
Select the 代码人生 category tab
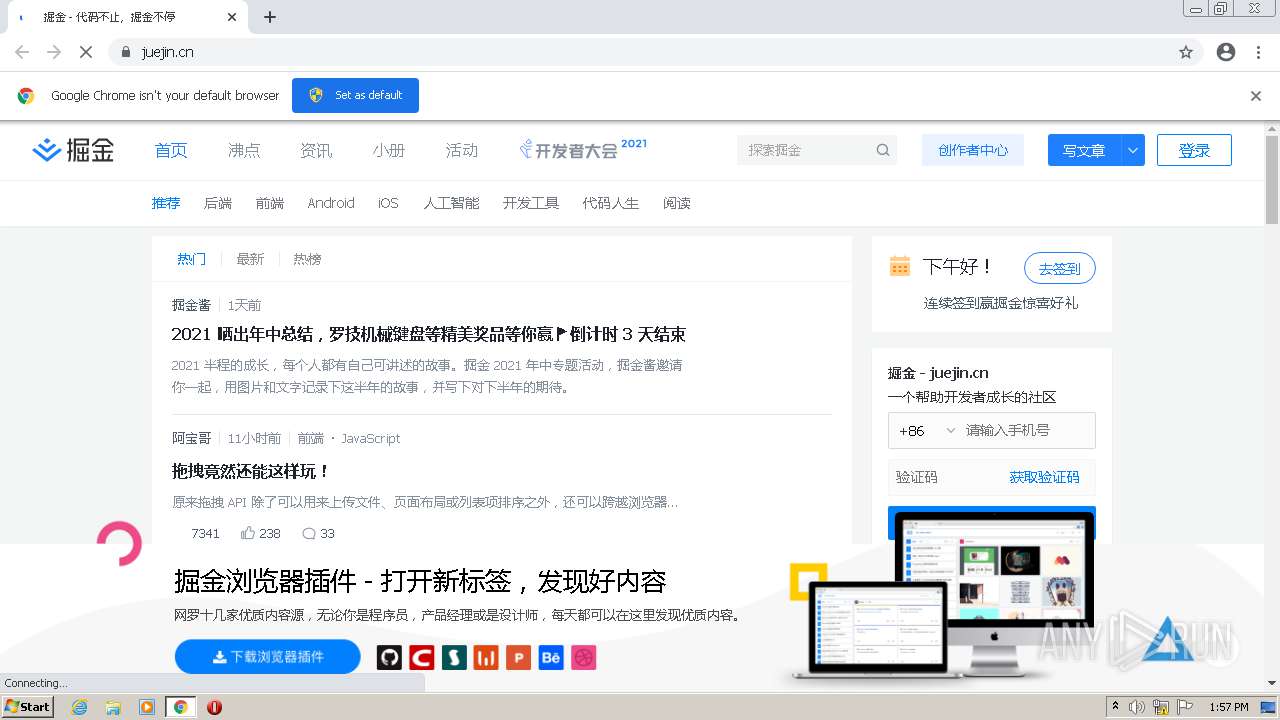click(x=611, y=203)
